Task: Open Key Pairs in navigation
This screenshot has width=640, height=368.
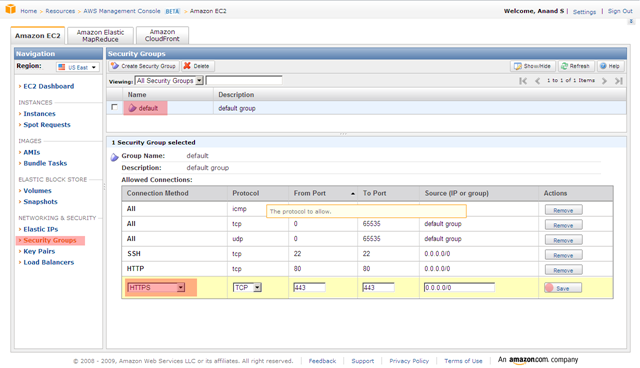Action: click(39, 251)
